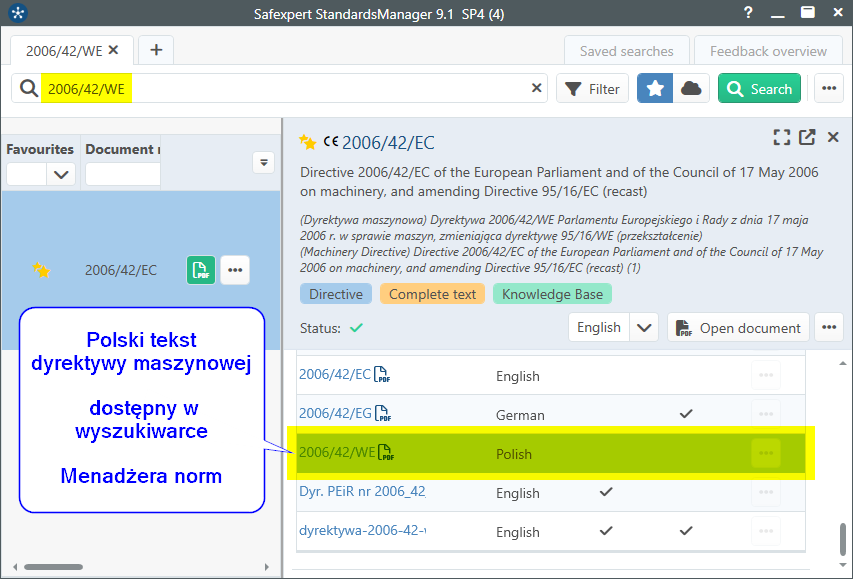
Task: Expand the Favourites column filter dropdown
Action: coord(62,174)
